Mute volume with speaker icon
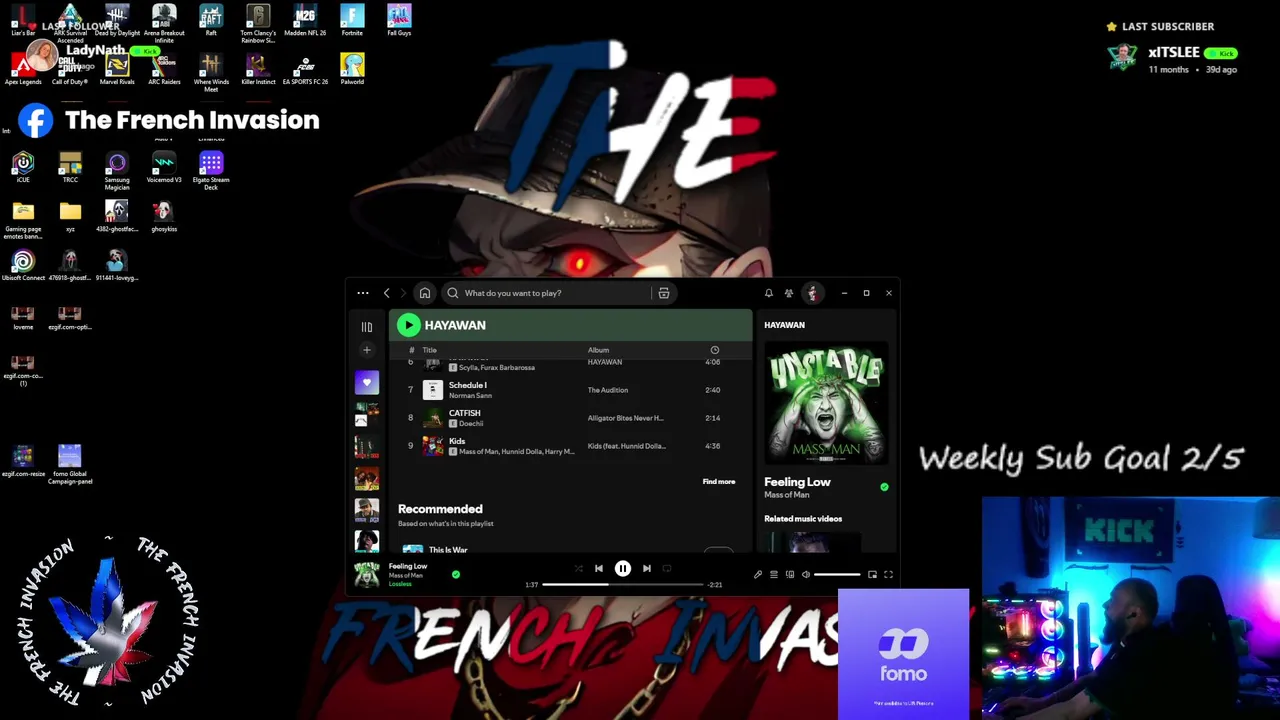 click(806, 575)
